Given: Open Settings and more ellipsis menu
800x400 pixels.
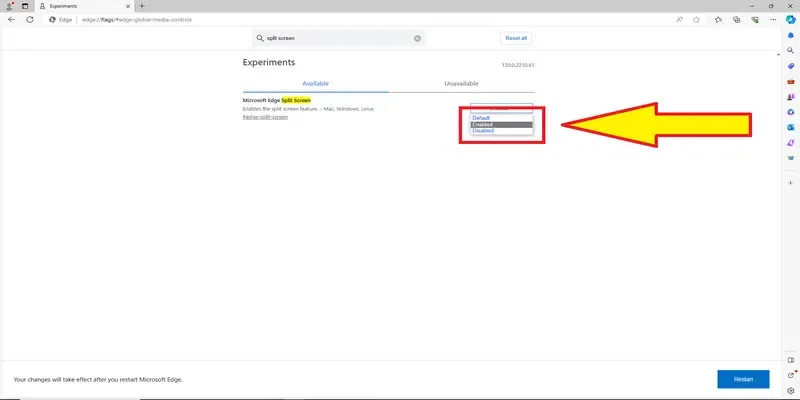Looking at the screenshot, I should click(x=773, y=20).
